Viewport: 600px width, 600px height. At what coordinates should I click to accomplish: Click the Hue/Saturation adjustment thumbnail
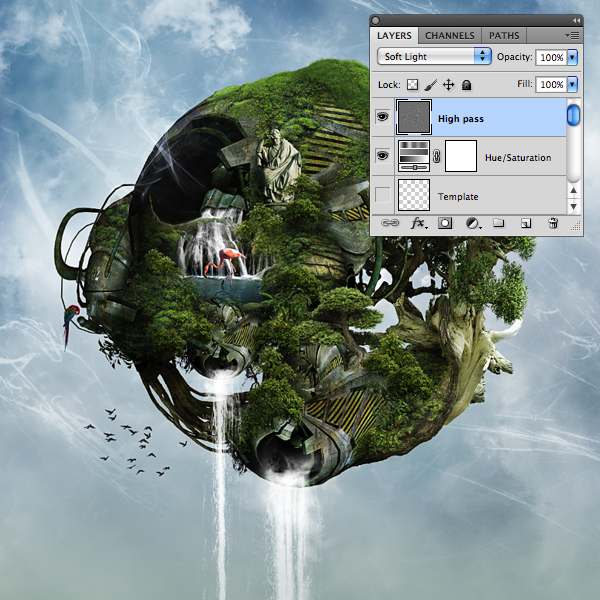click(414, 156)
